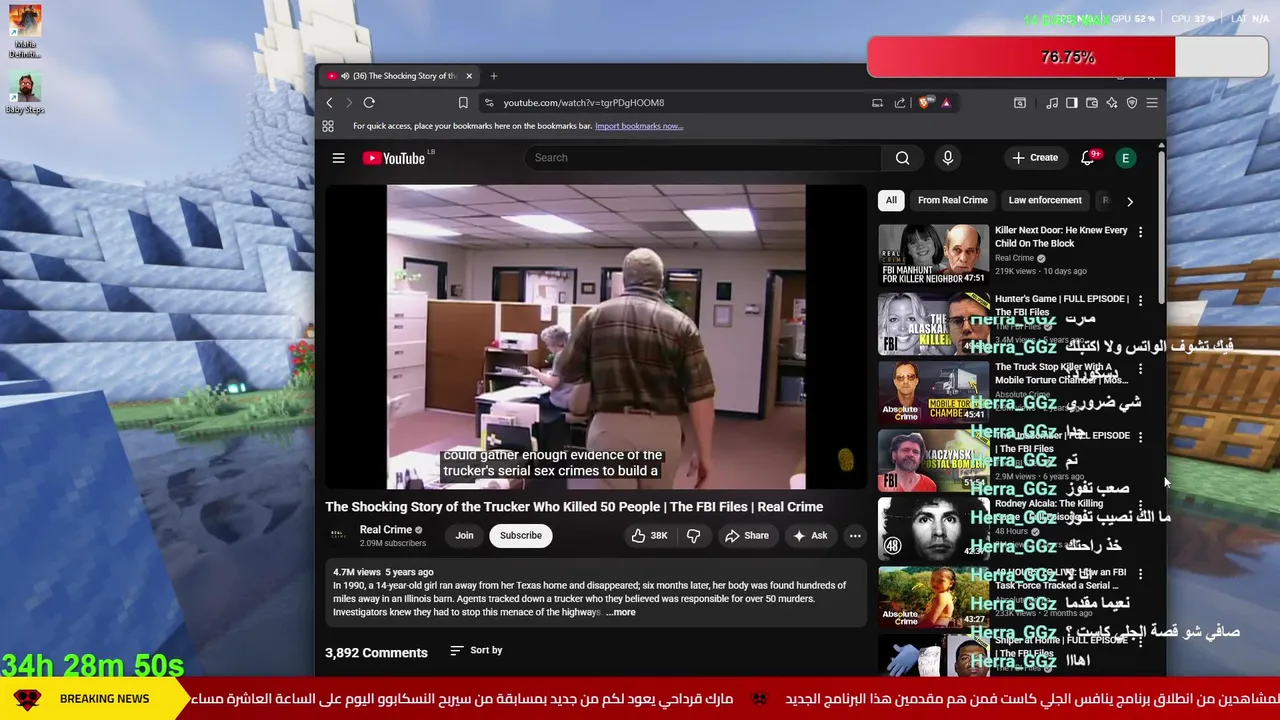Open the account avatar E menu
1280x720 pixels.
tap(1125, 158)
